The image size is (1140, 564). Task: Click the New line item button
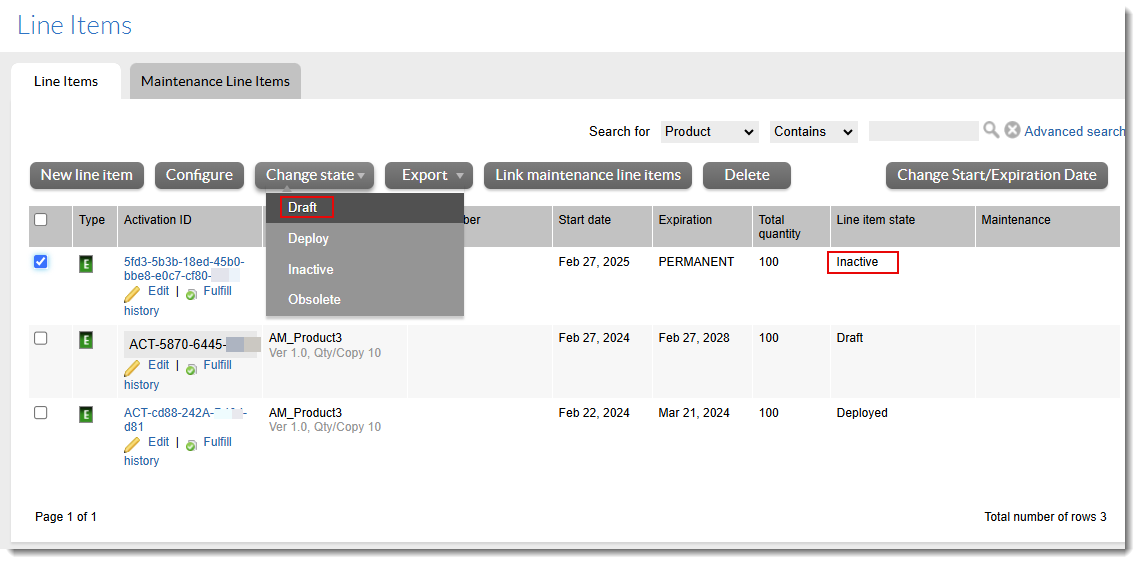[x=87, y=175]
